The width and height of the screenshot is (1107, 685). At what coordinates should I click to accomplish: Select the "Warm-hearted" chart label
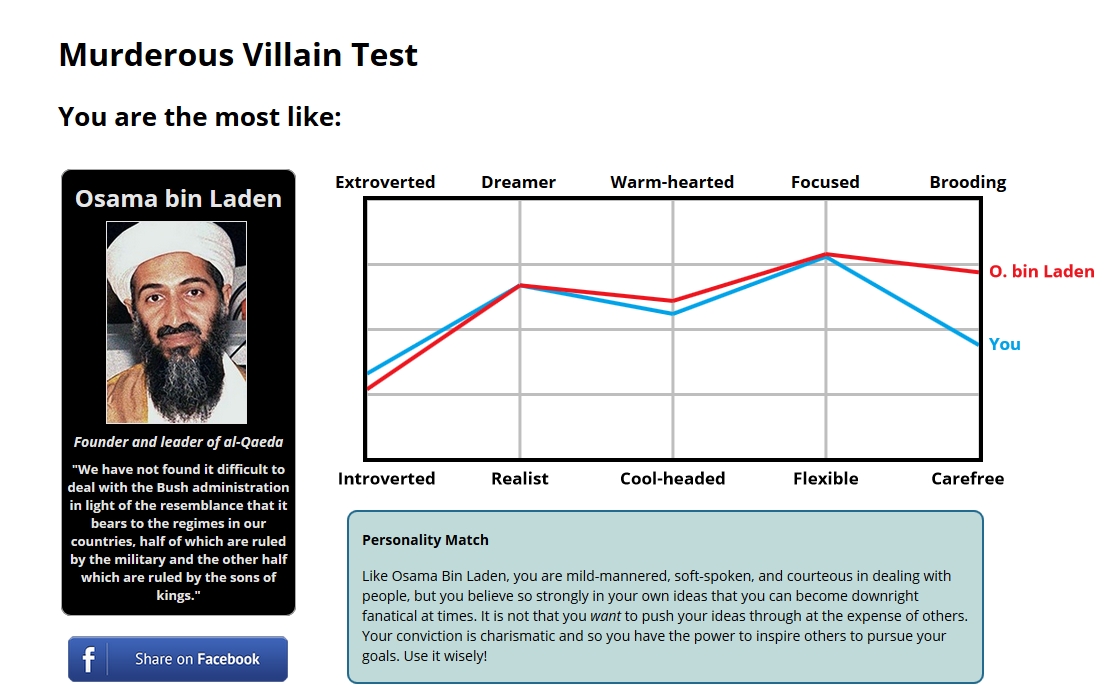pos(672,182)
